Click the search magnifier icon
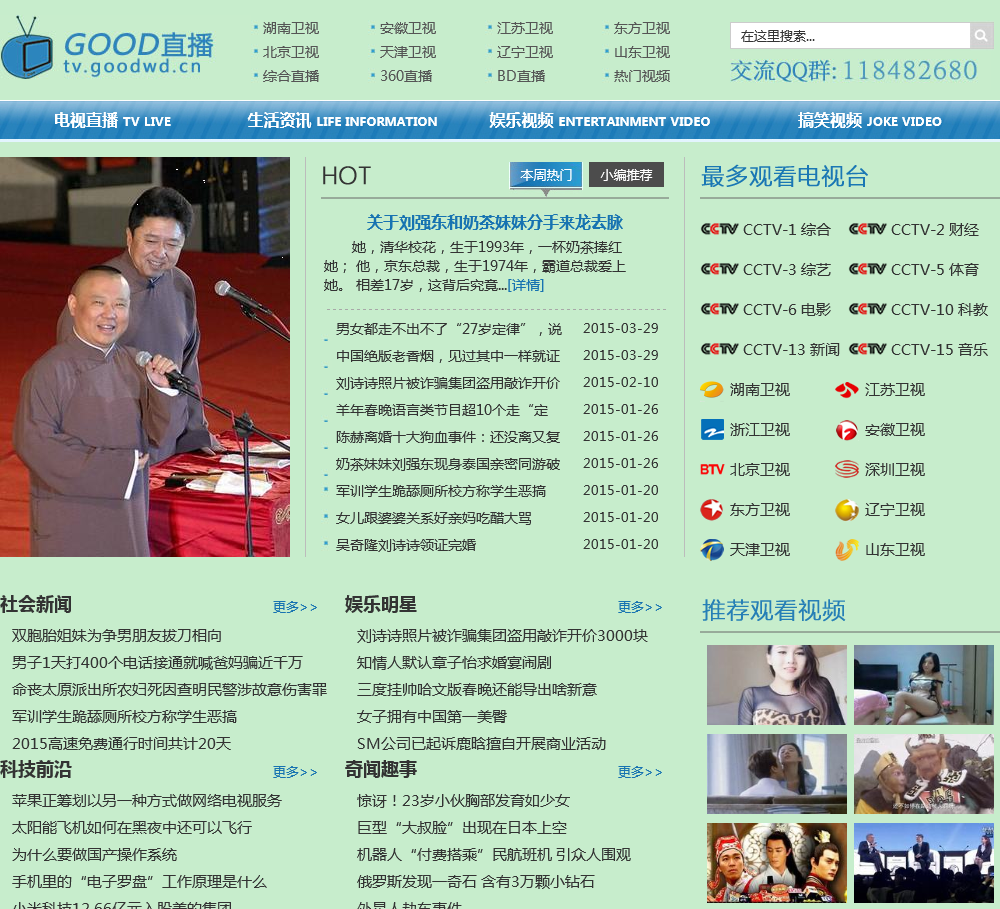 click(x=981, y=36)
